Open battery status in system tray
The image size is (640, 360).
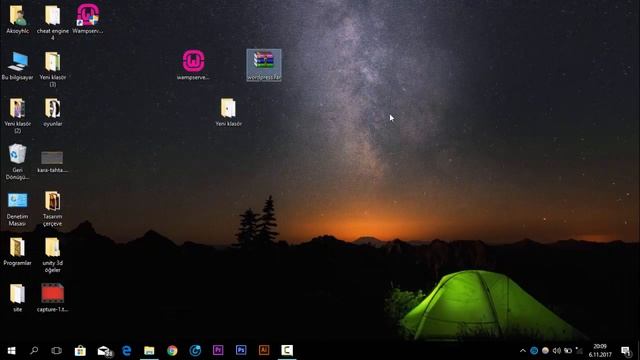click(568, 351)
